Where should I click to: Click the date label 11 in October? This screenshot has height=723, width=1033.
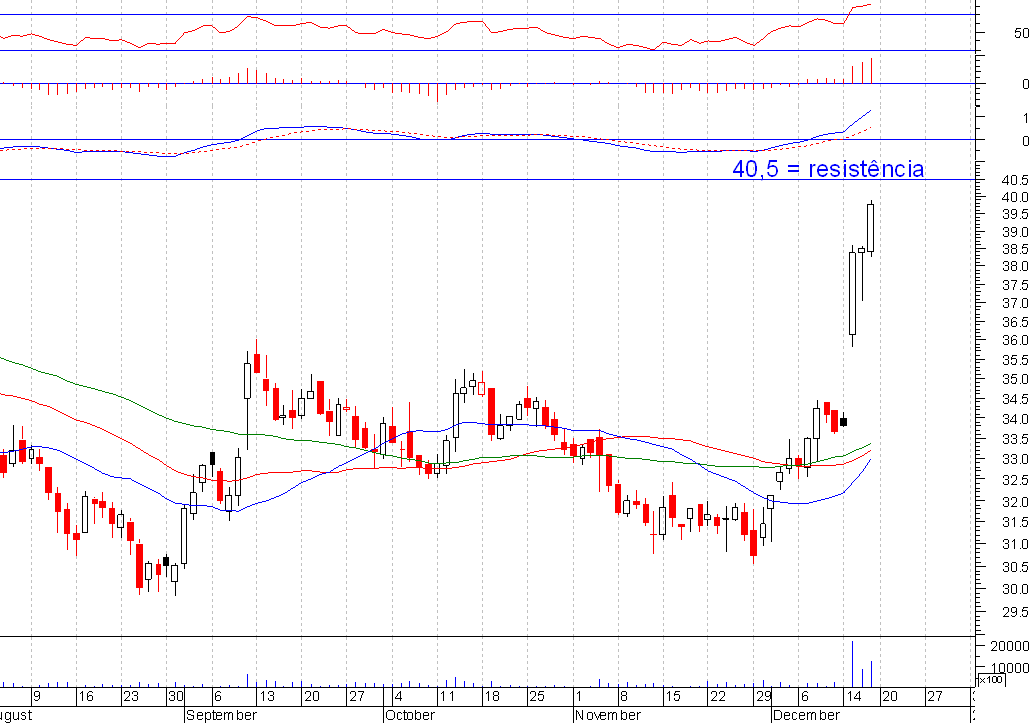coord(447,697)
